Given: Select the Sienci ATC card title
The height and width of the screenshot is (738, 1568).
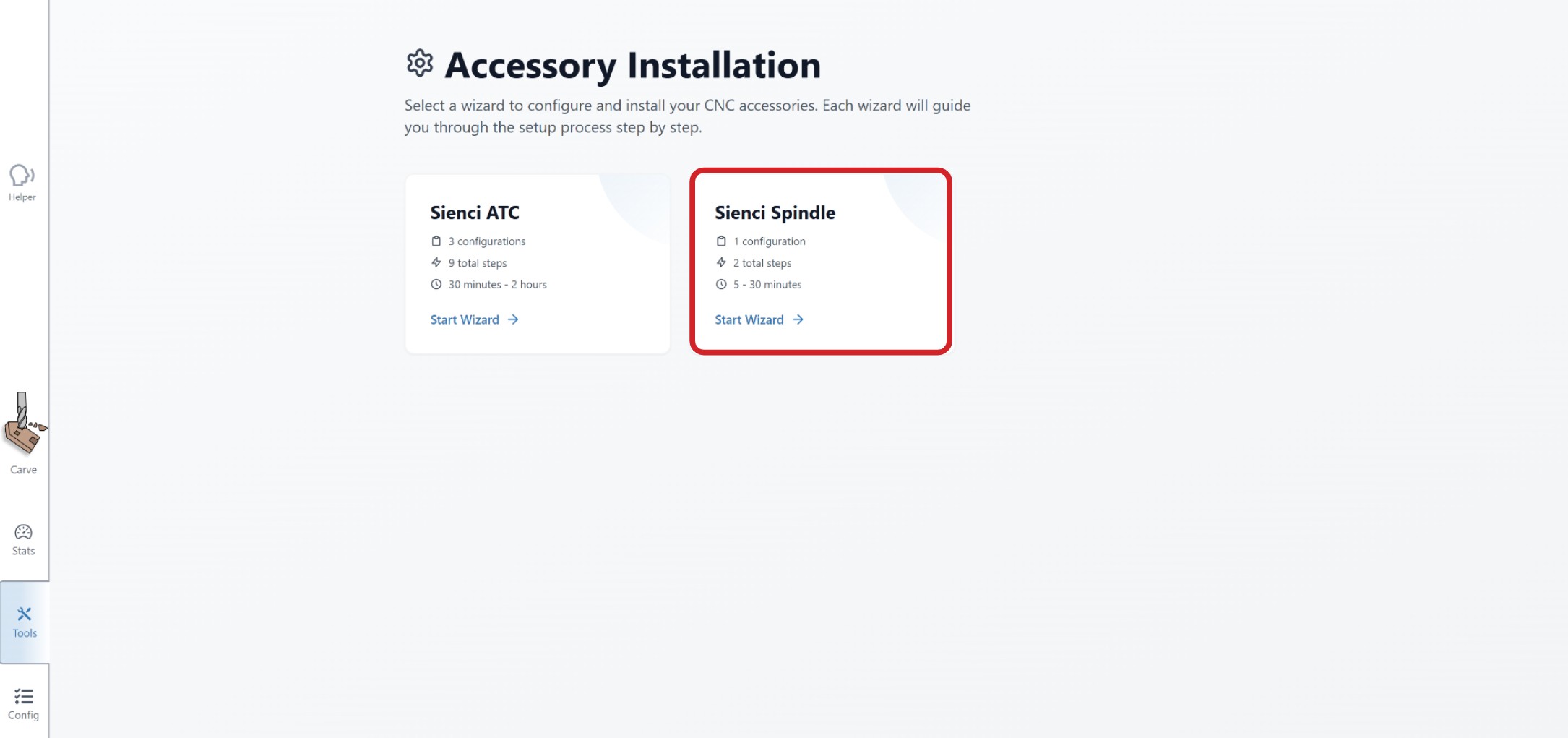Looking at the screenshot, I should (x=475, y=213).
